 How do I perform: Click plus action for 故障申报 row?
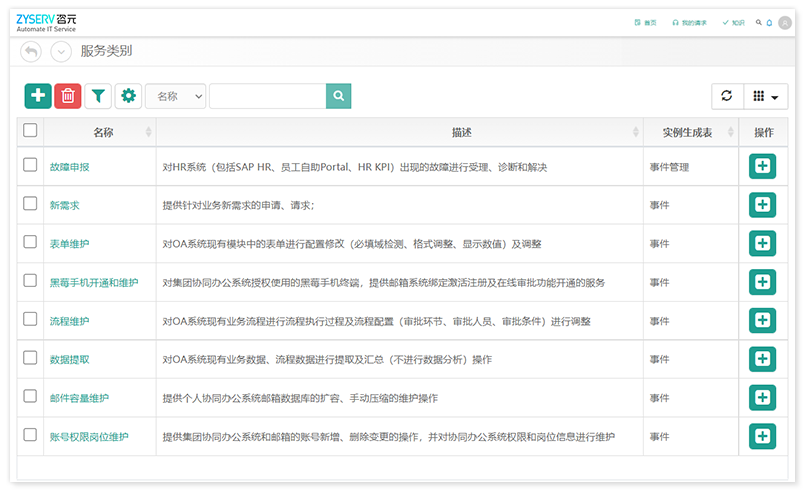[x=762, y=166]
